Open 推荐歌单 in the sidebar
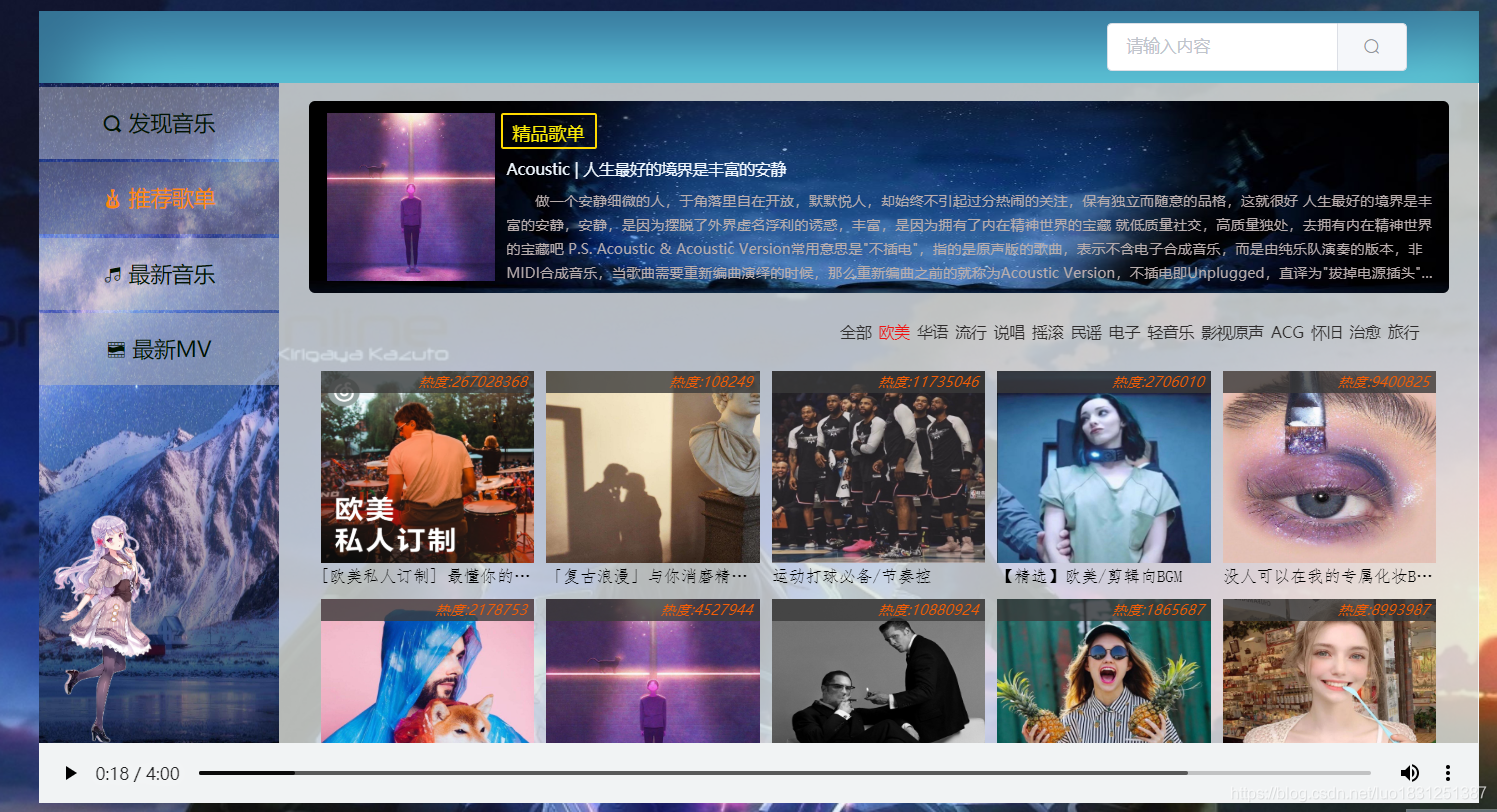This screenshot has height=812, width=1497. [159, 198]
